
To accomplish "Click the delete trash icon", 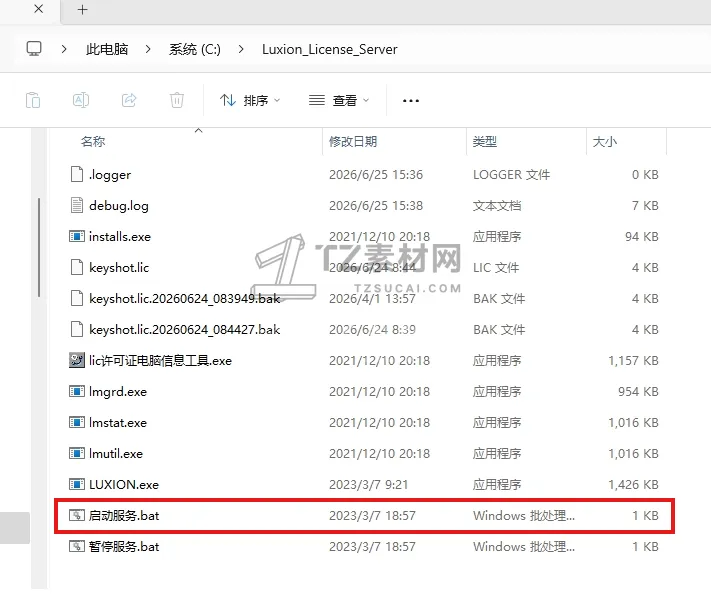I will [x=177, y=100].
